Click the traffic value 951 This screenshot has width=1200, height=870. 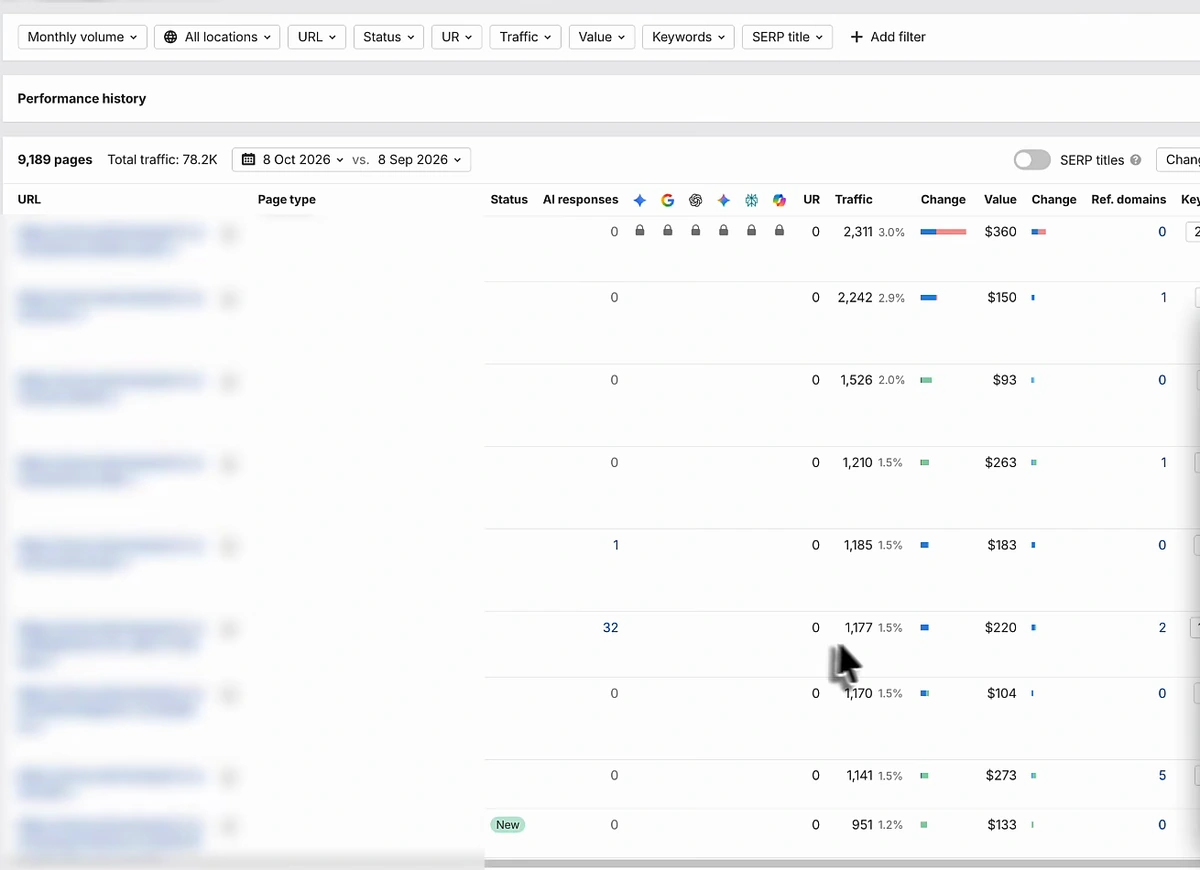coord(862,825)
